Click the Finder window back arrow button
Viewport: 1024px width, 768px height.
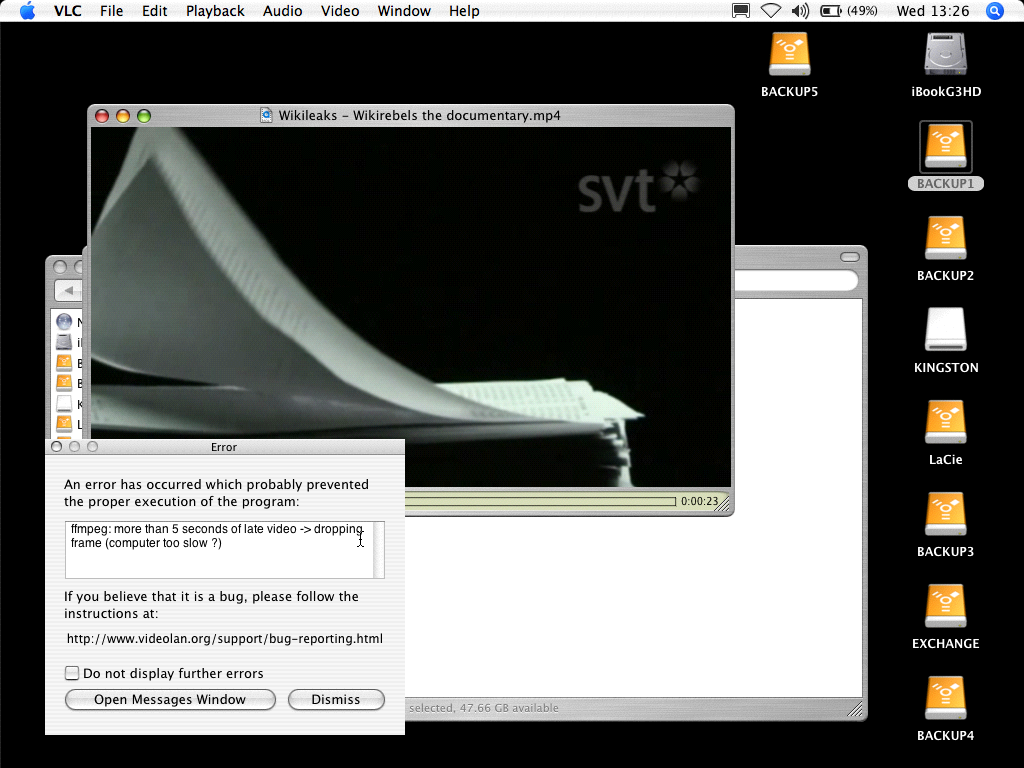tap(69, 290)
